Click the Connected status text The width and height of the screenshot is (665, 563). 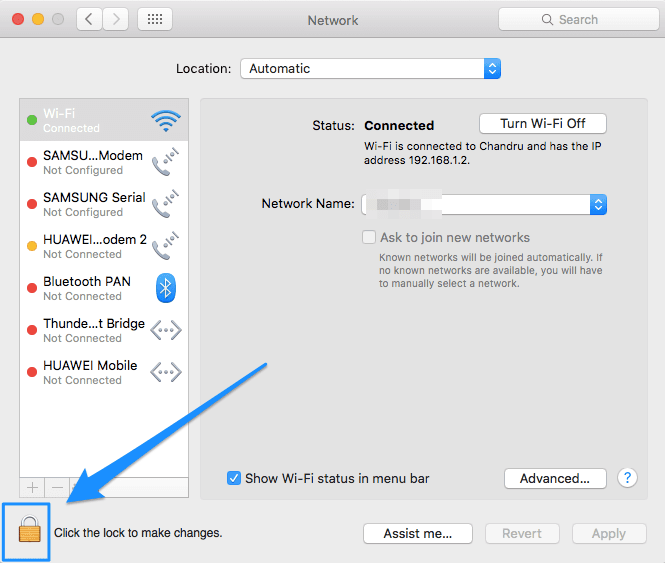[x=399, y=126]
